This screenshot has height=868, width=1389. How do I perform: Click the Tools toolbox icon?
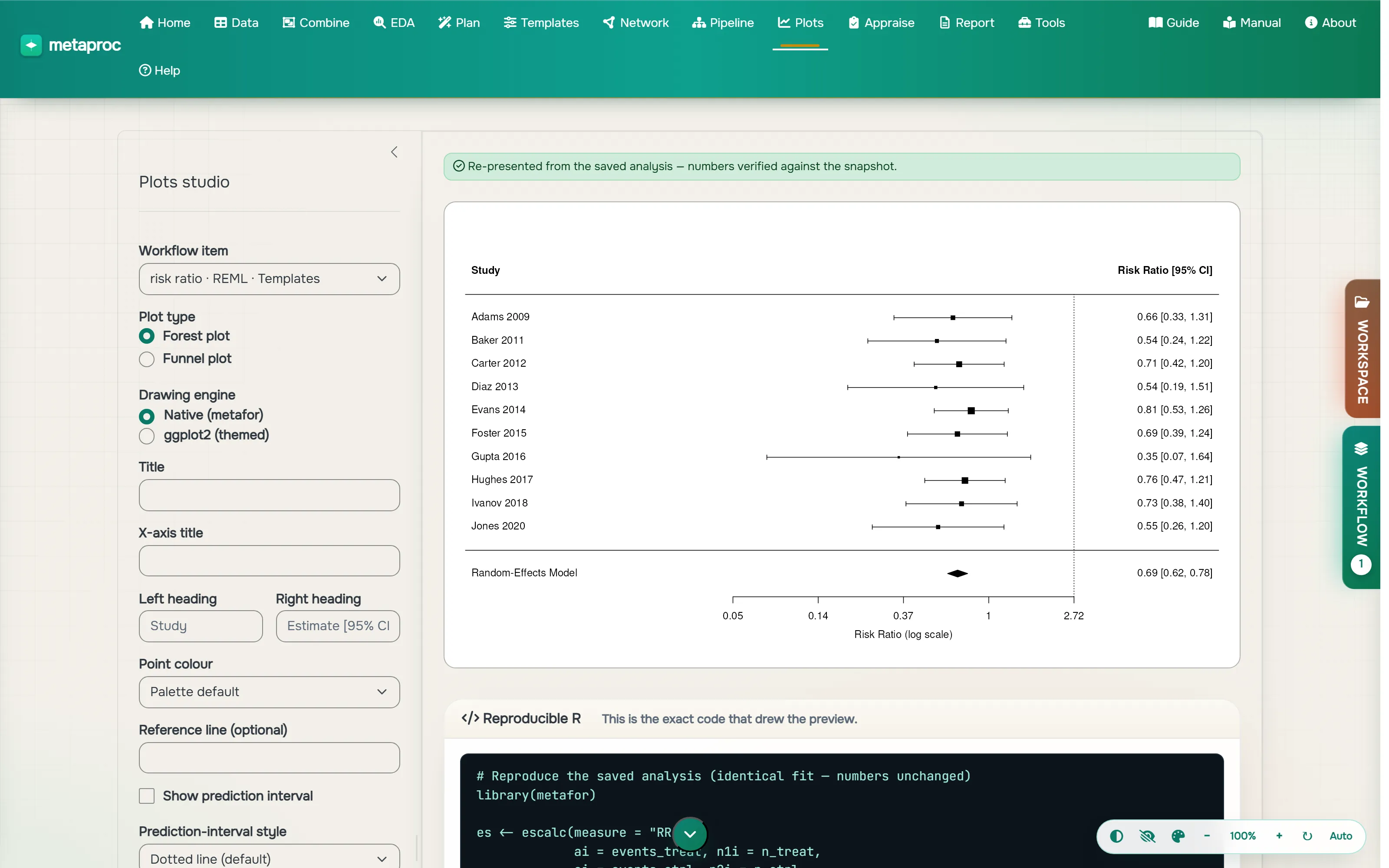(x=1024, y=23)
